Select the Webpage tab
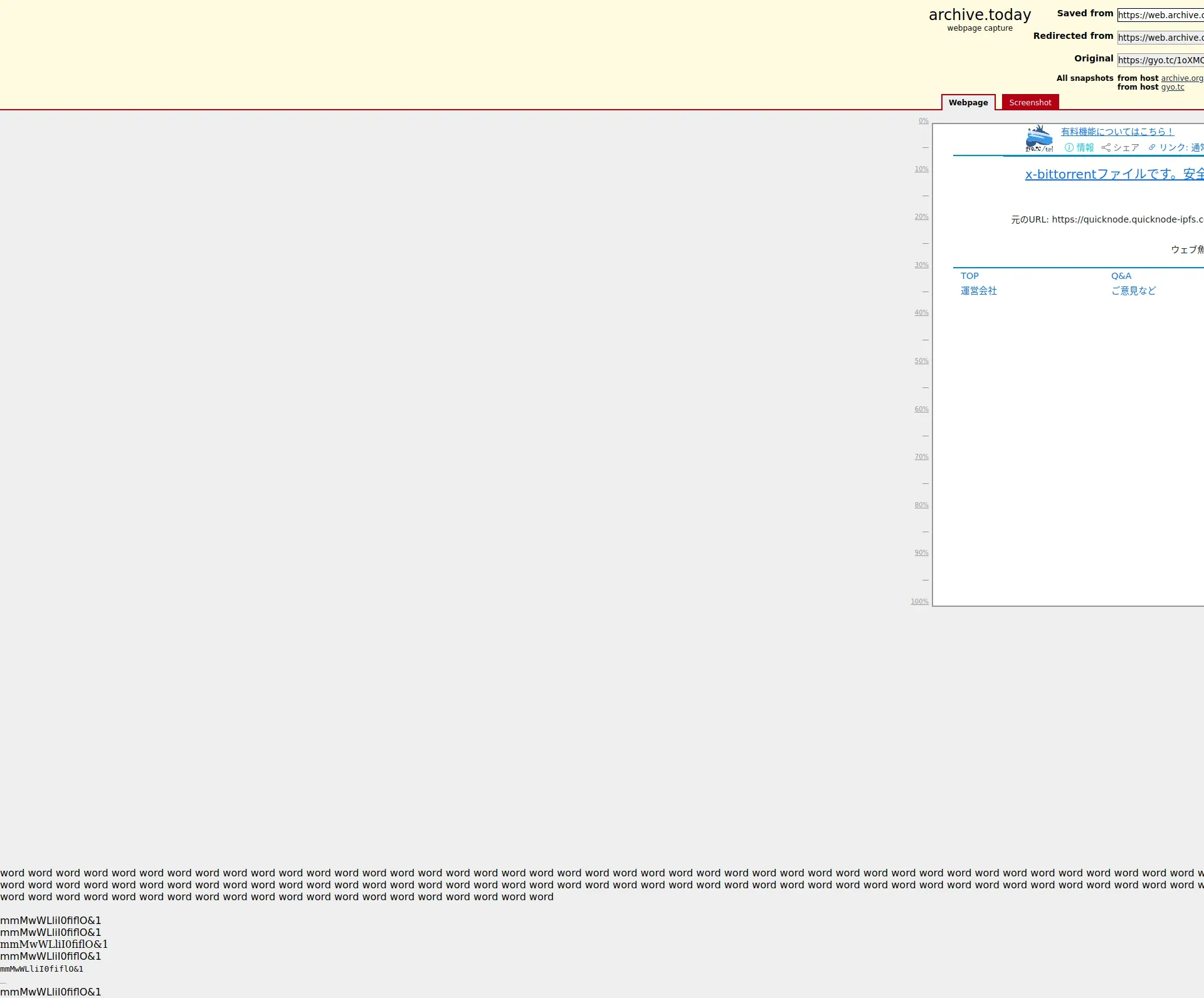Screen dimensions: 1204x998 pyautogui.click(x=968, y=103)
